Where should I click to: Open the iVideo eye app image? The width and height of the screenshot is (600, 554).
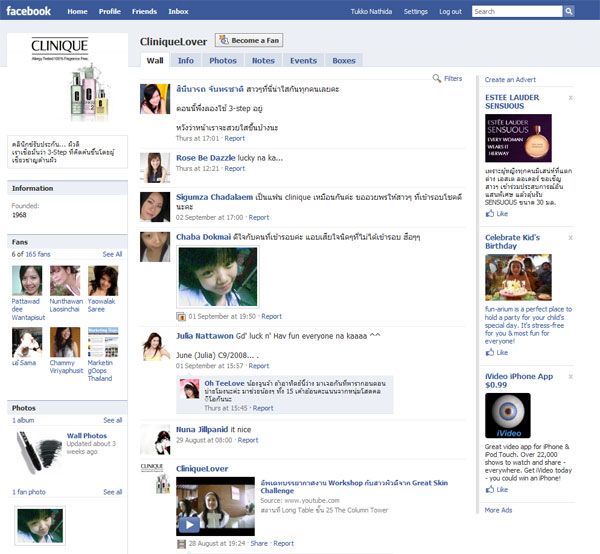[508, 416]
